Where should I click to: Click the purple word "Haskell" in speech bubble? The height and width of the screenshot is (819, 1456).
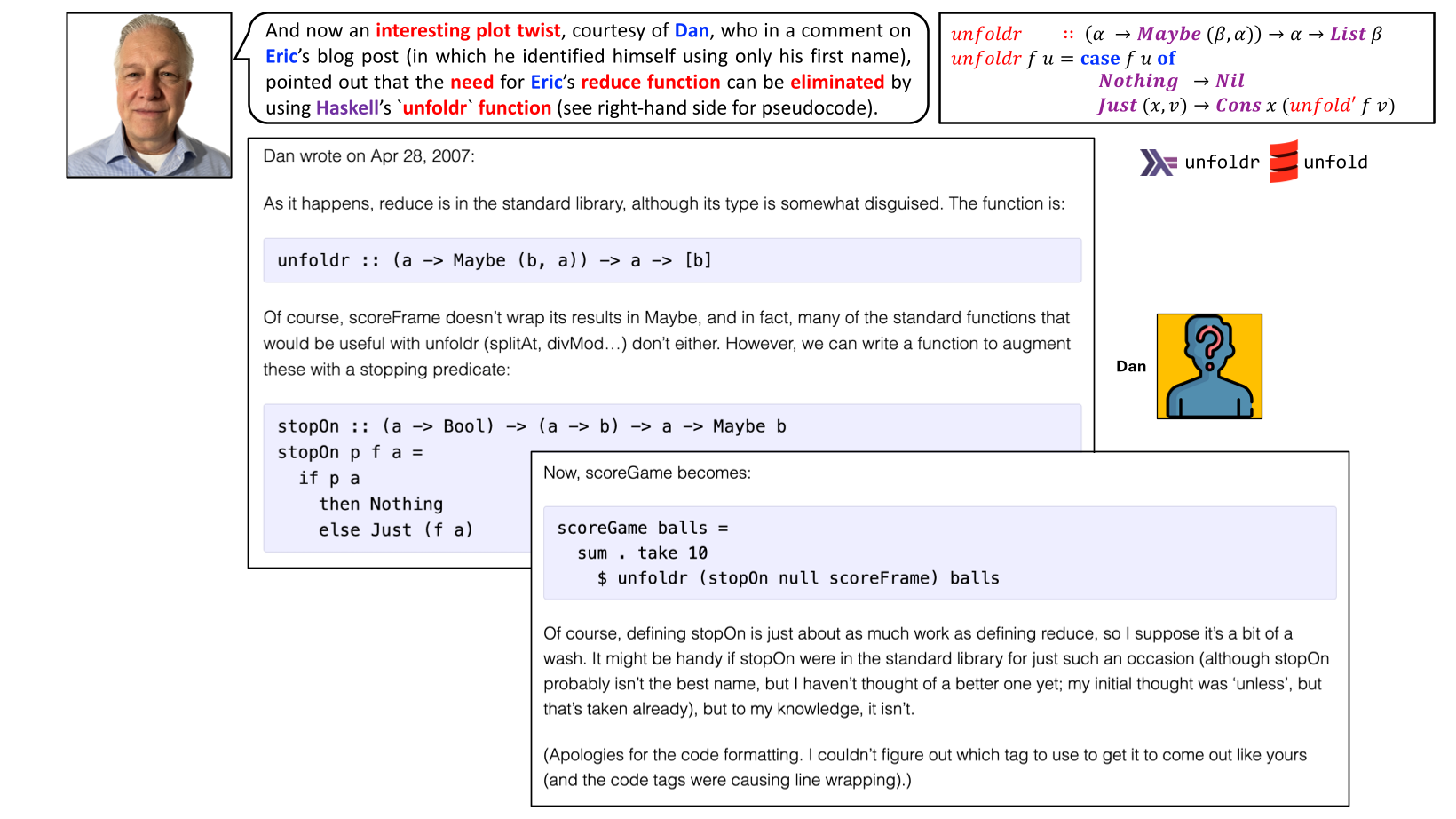click(347, 107)
